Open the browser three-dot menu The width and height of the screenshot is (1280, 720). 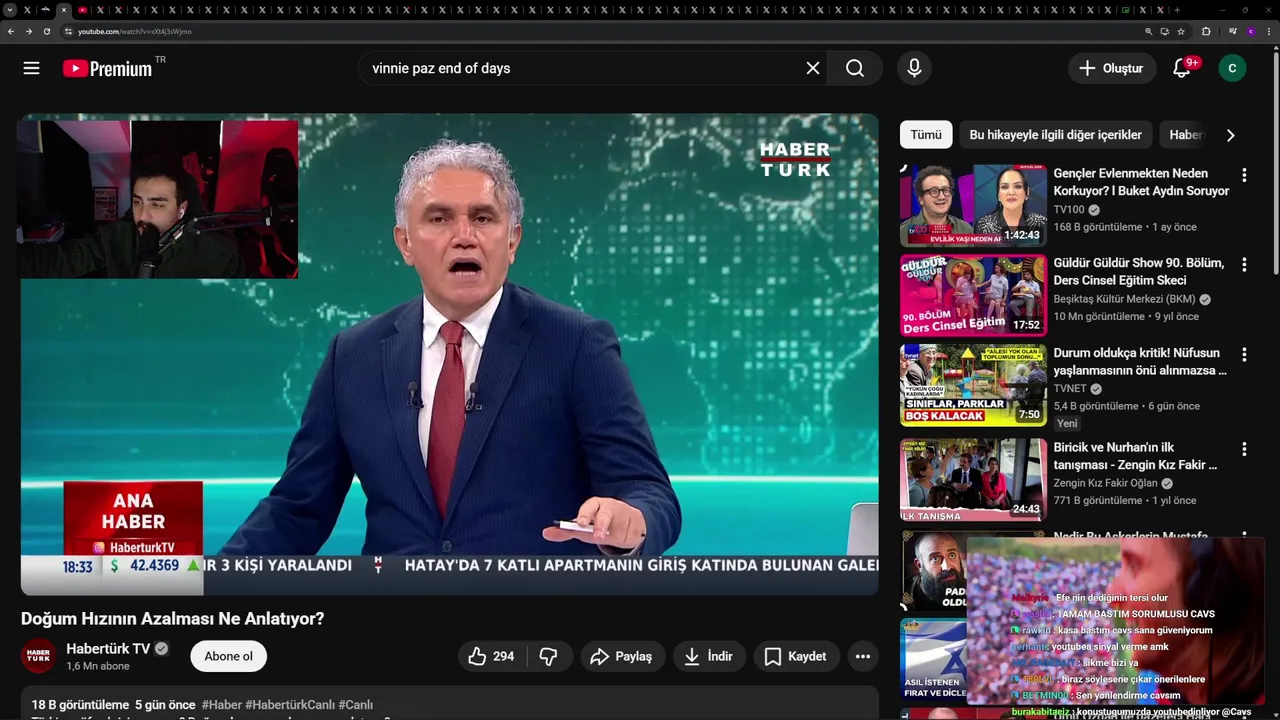(x=1269, y=31)
